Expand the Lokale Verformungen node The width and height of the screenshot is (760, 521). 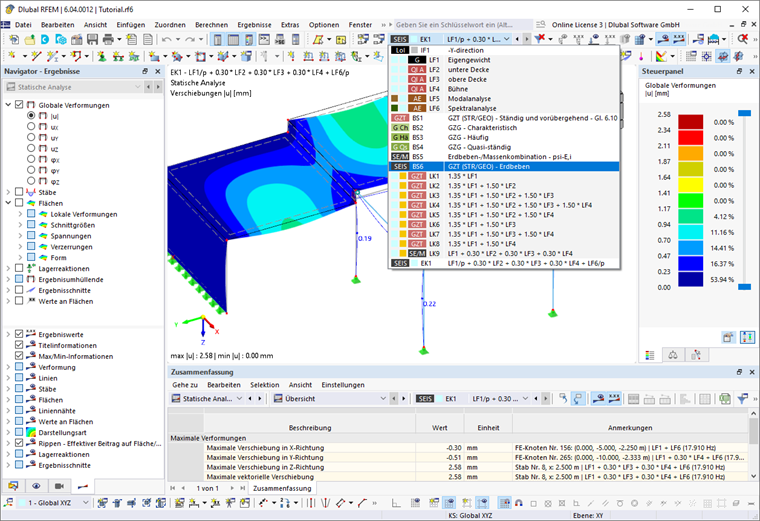tap(20, 214)
